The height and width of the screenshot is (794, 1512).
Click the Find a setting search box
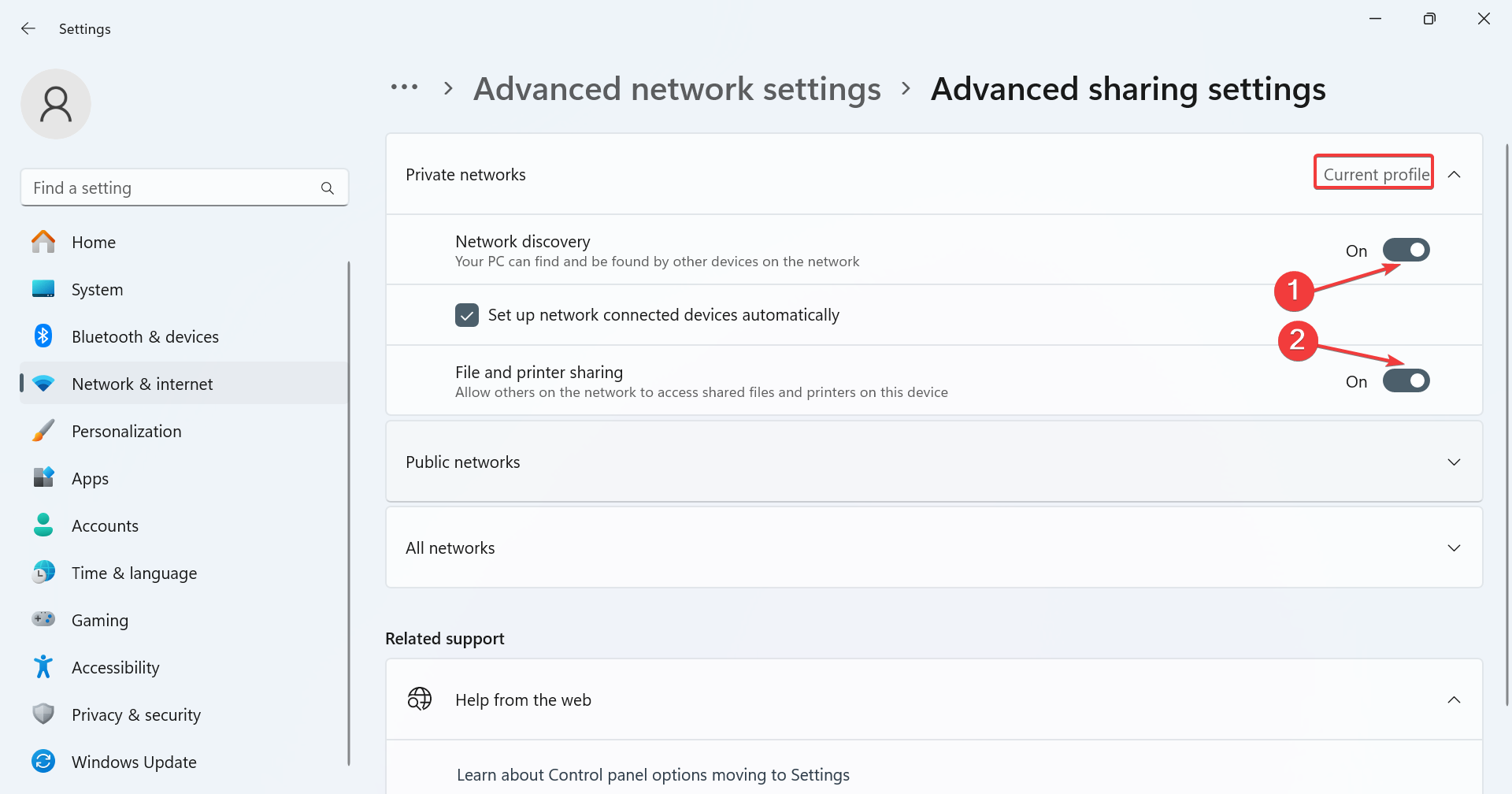(x=184, y=188)
